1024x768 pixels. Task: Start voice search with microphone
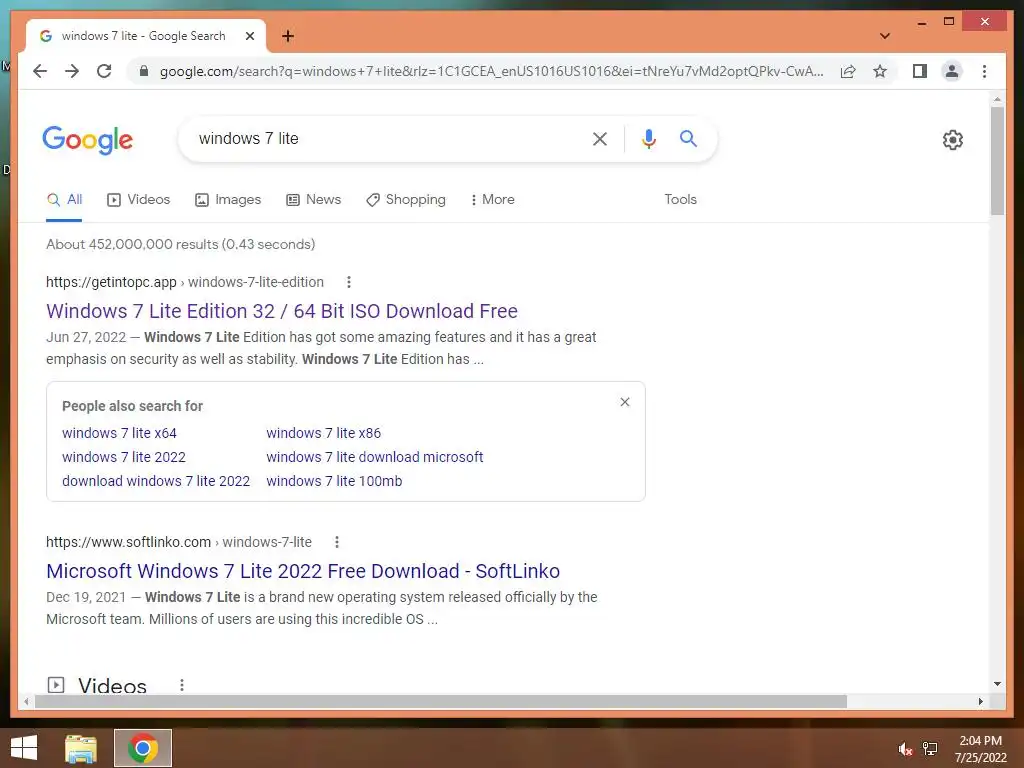coord(648,138)
